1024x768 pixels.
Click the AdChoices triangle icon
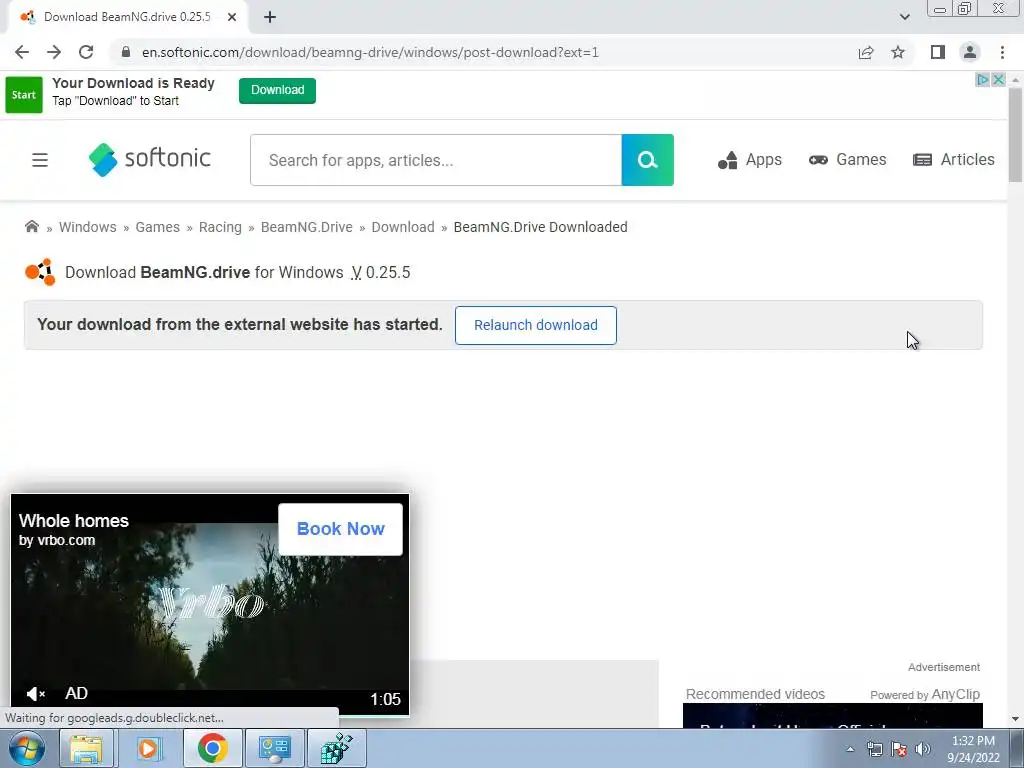pyautogui.click(x=983, y=79)
